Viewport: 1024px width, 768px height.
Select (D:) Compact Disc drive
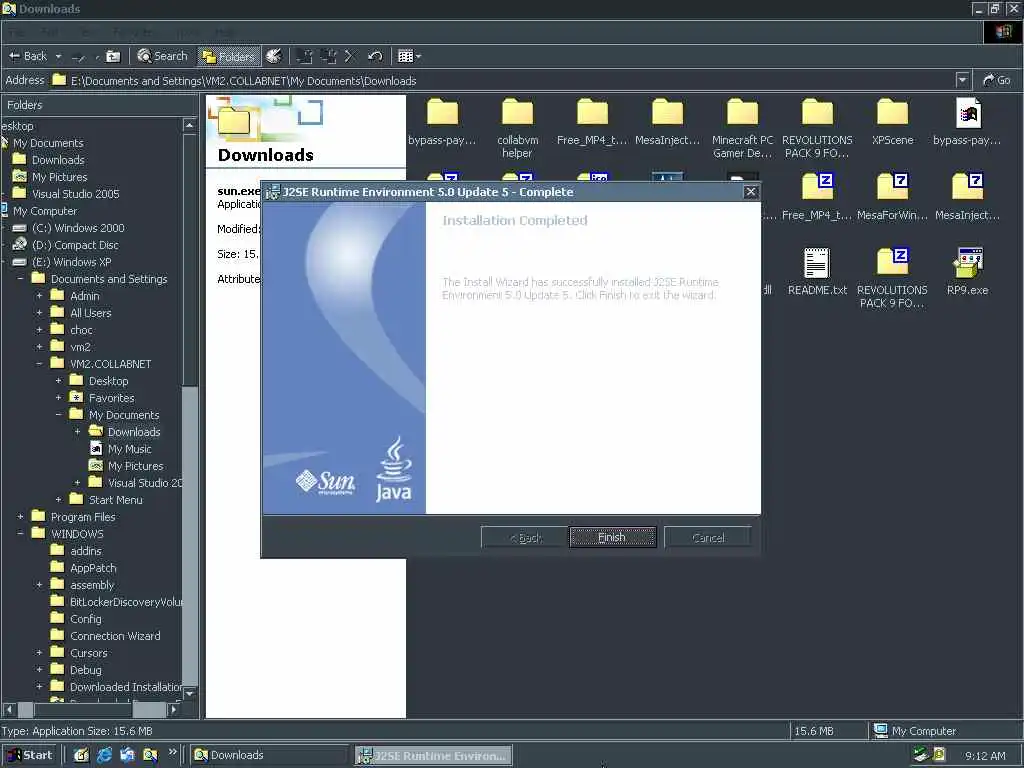75,245
